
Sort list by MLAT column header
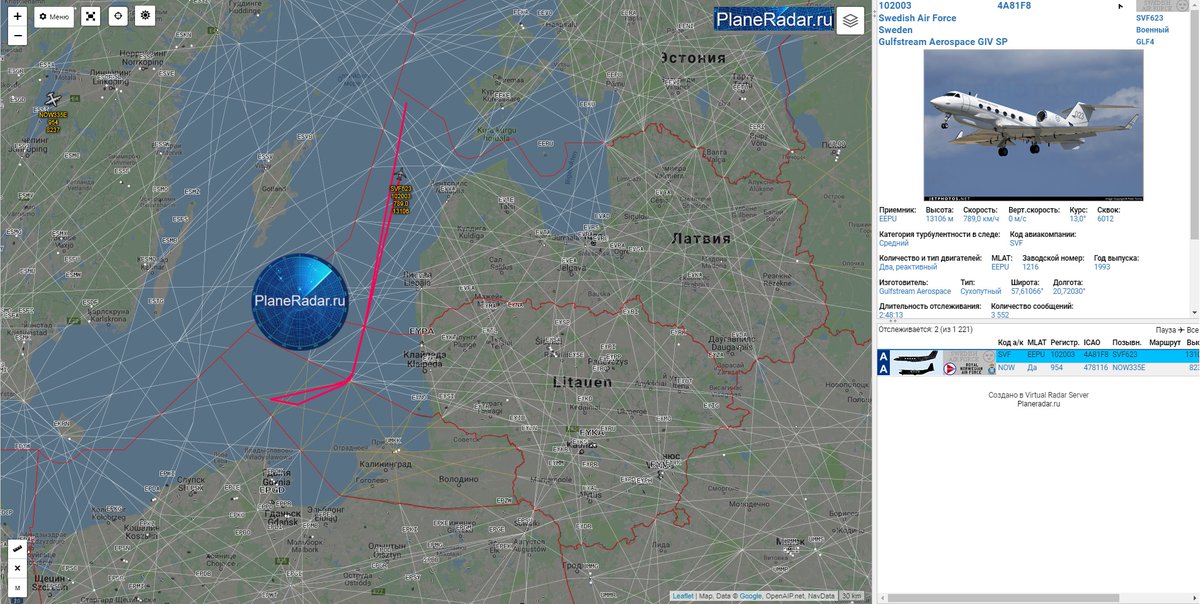pos(1037,342)
